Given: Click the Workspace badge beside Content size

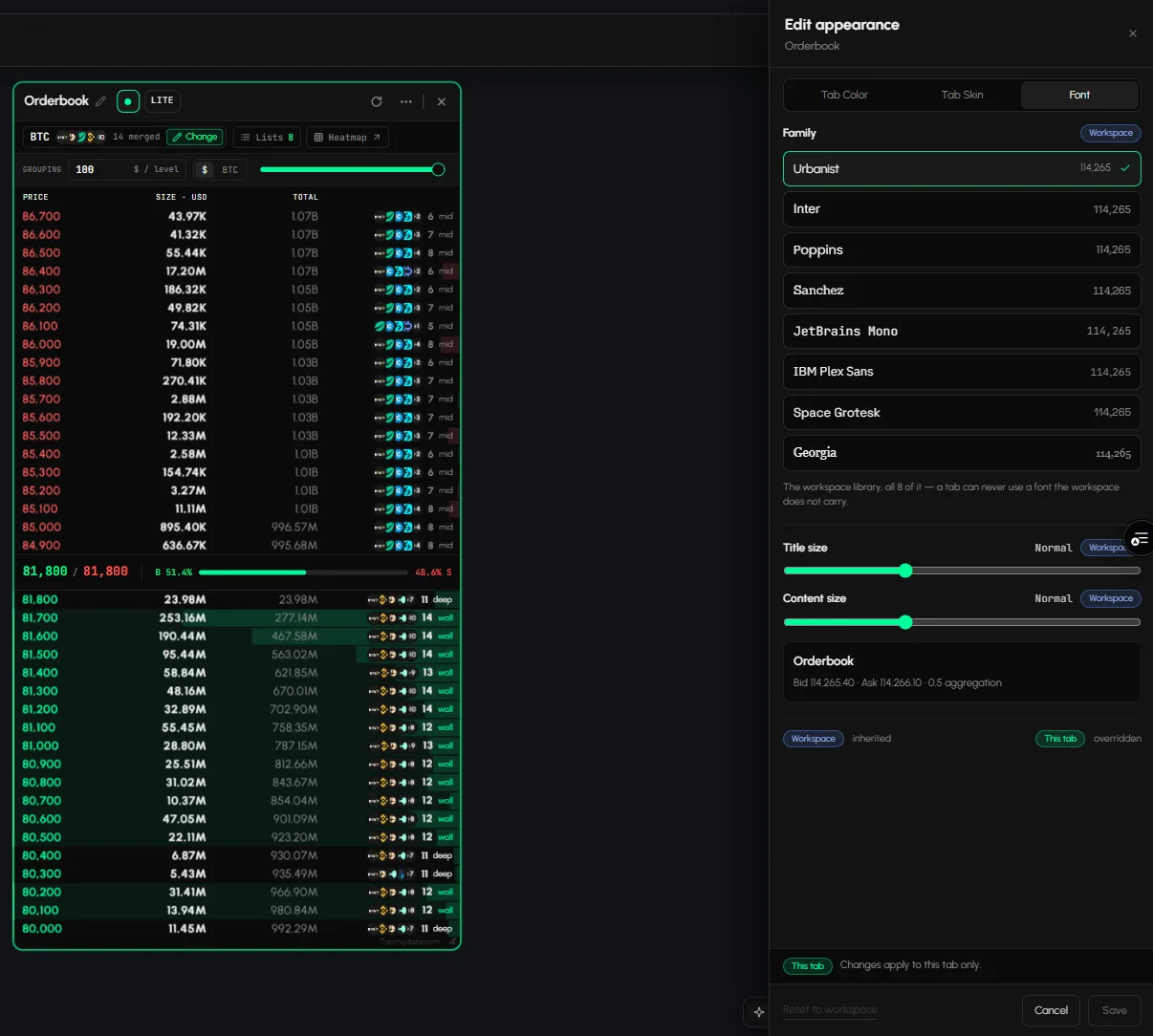Looking at the screenshot, I should 1110,598.
